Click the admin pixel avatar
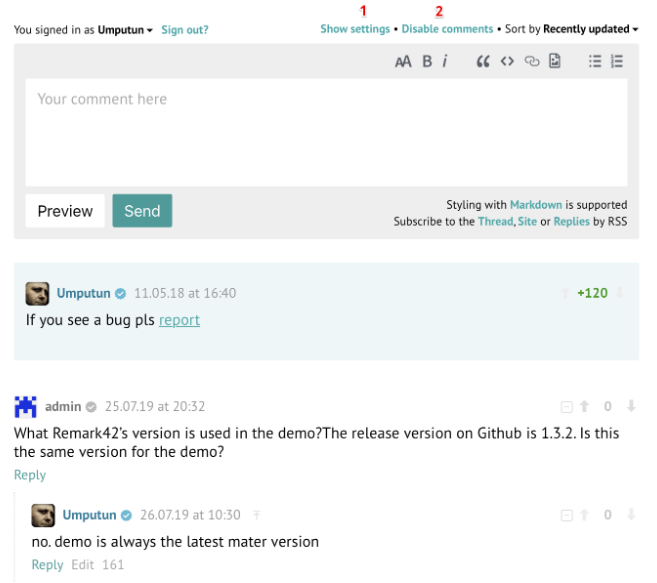657x583 pixels. pyautogui.click(x=26, y=407)
